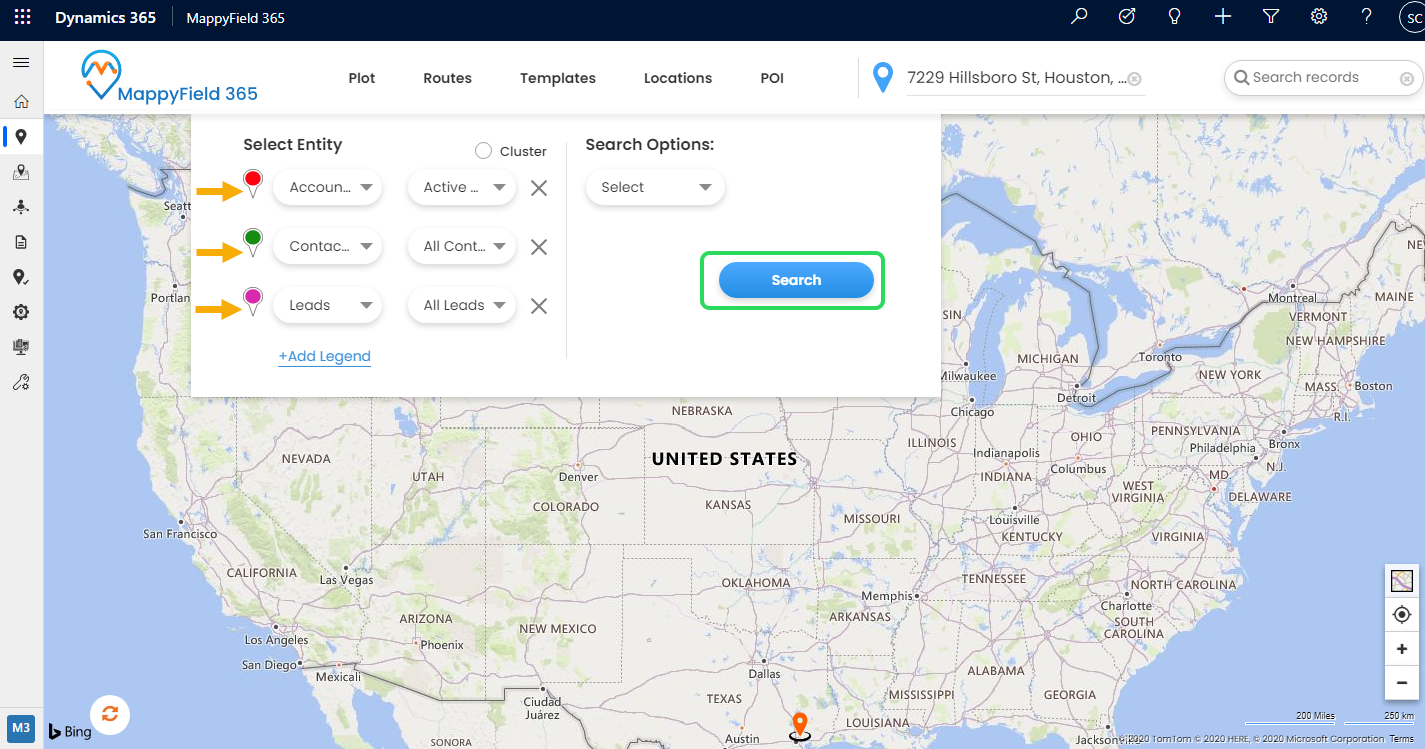The height and width of the screenshot is (749, 1425).
Task: Click the orange location marker near Houston
Action: click(799, 726)
